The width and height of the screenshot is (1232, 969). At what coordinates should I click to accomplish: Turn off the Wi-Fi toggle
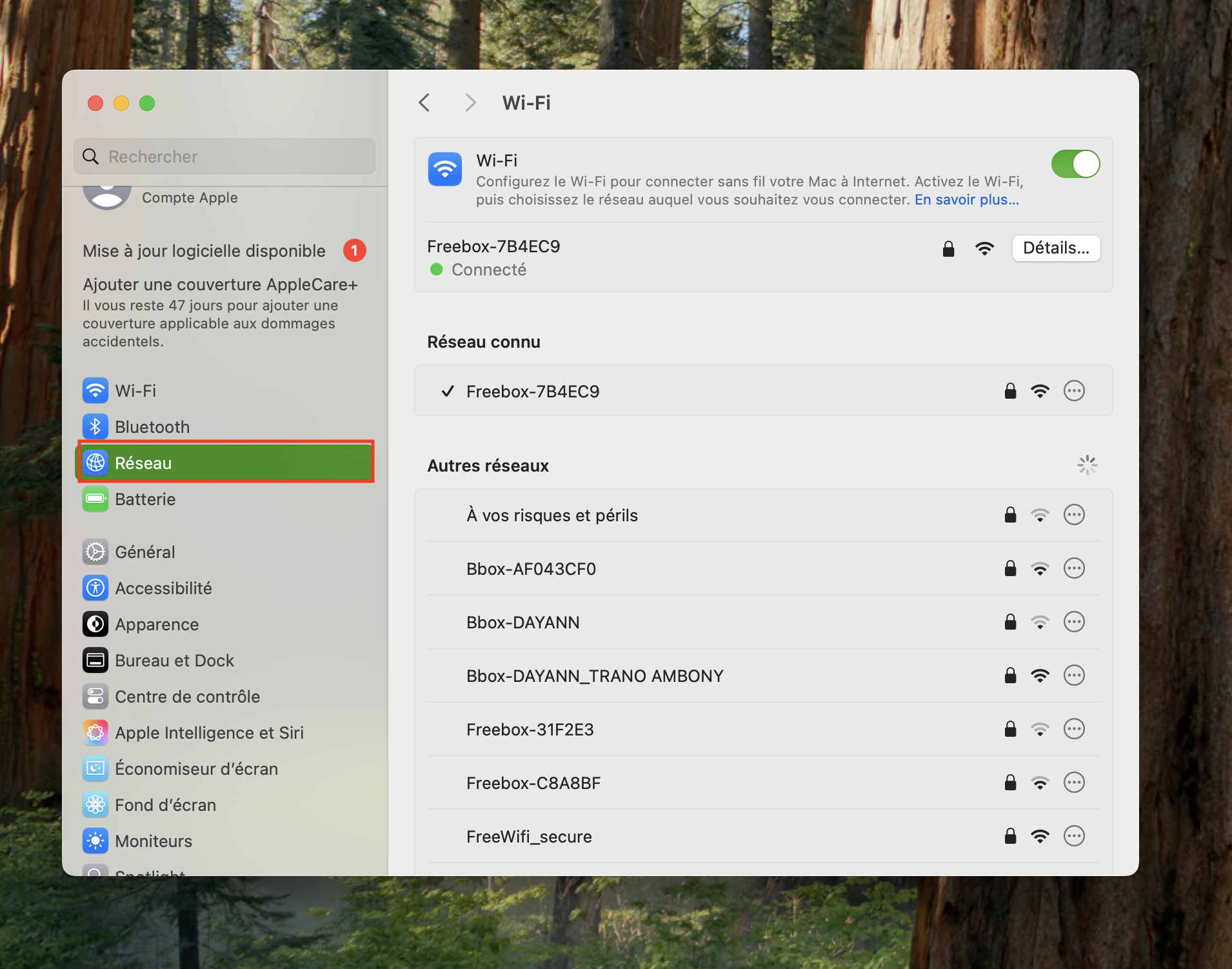(1075, 164)
